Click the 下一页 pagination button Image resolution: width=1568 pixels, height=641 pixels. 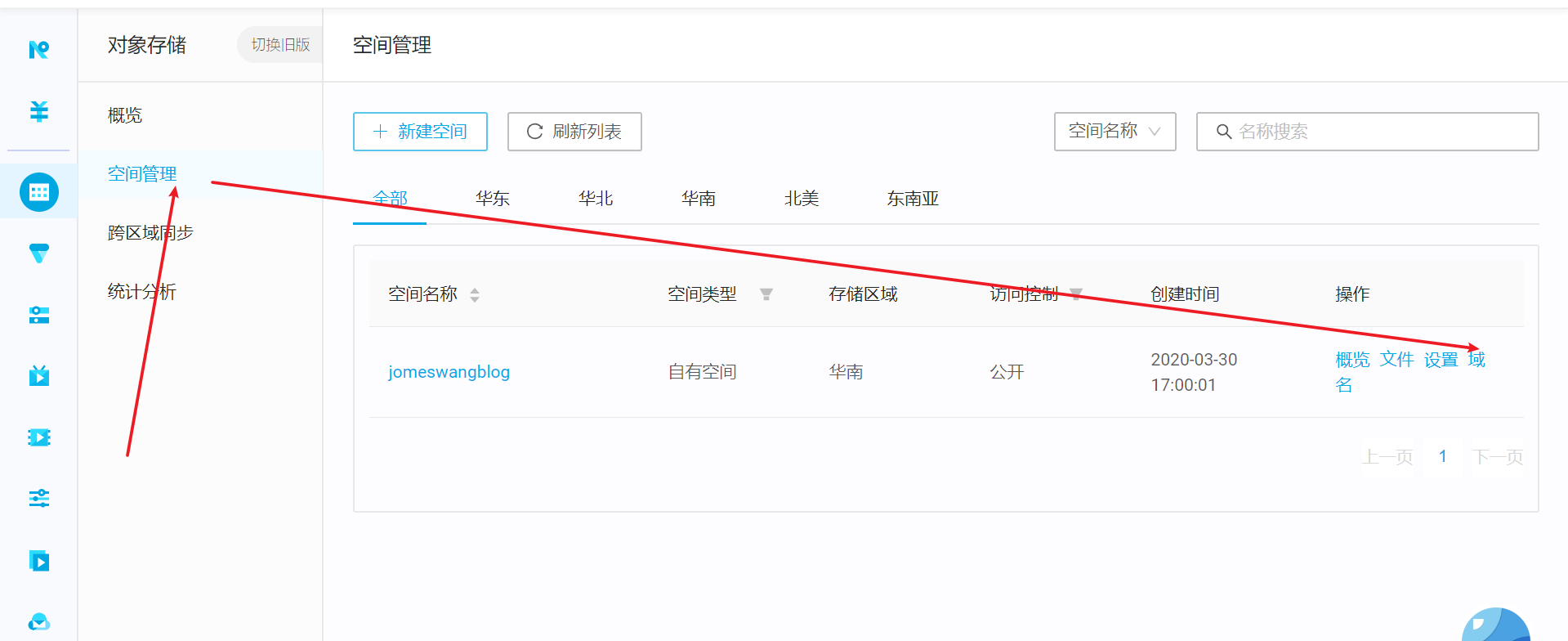click(x=1497, y=457)
